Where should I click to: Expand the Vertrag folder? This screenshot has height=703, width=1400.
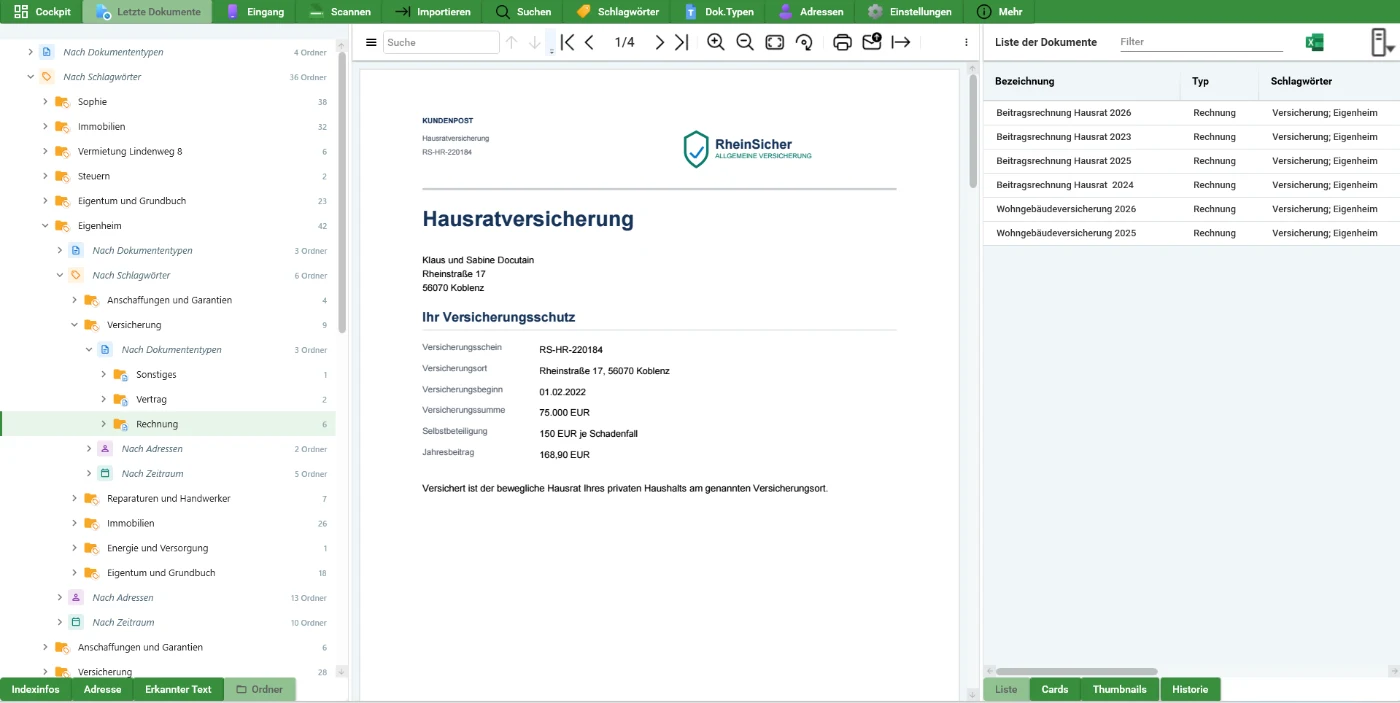104,399
